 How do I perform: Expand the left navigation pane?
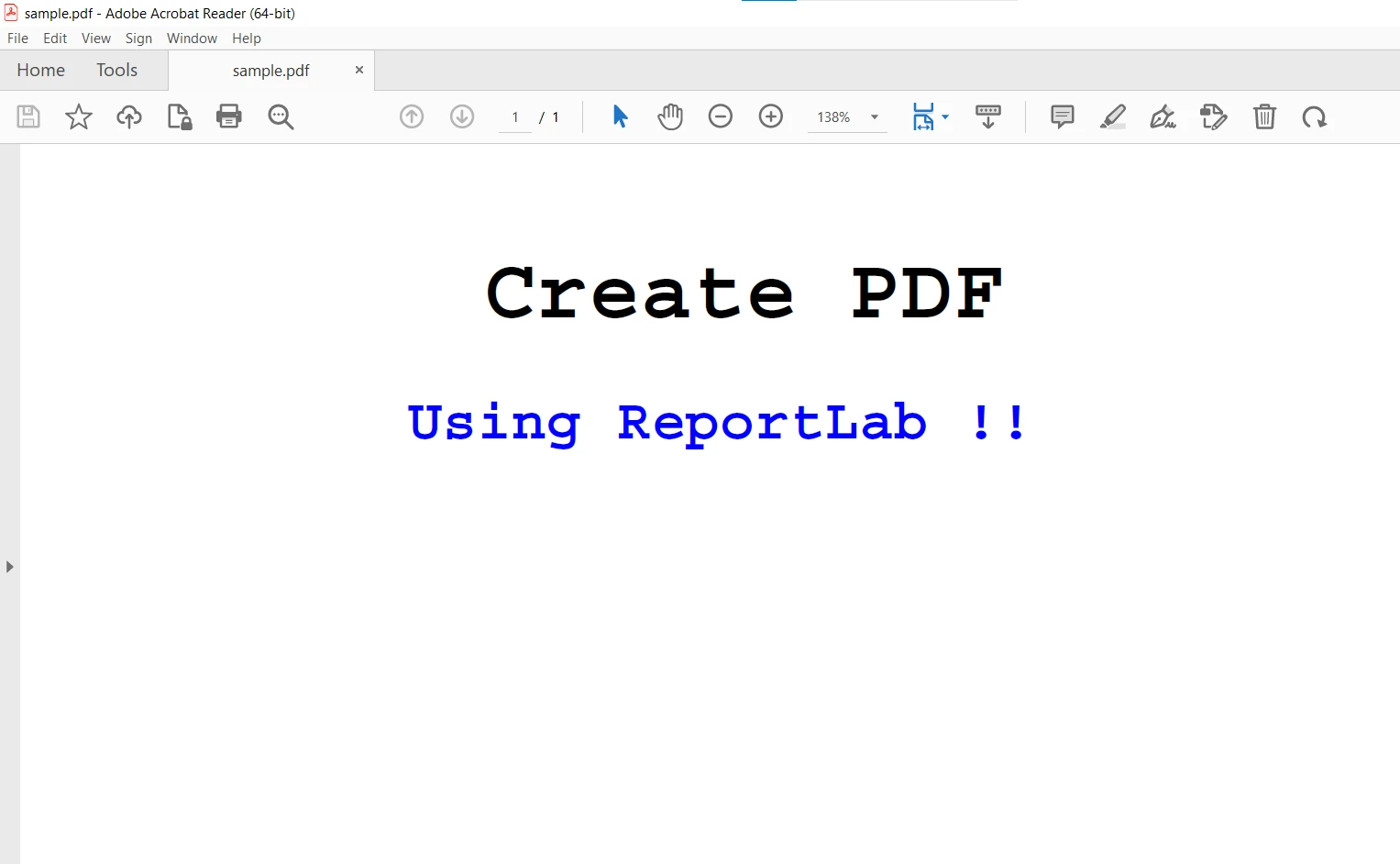tap(9, 567)
